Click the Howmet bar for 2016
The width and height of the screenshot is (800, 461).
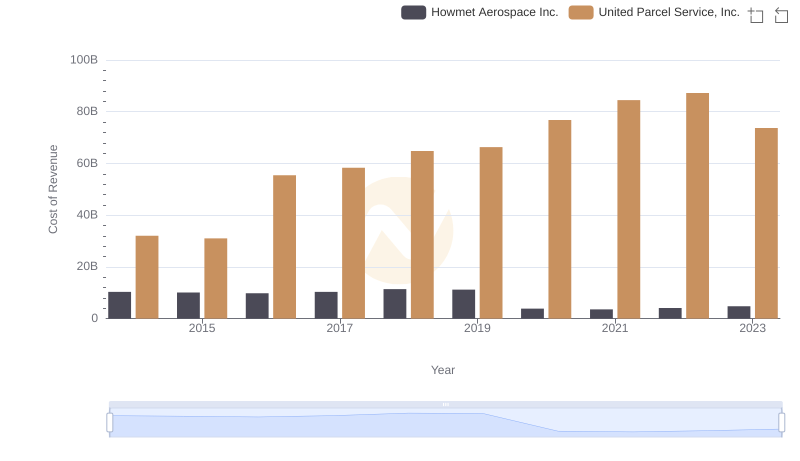tap(257, 306)
